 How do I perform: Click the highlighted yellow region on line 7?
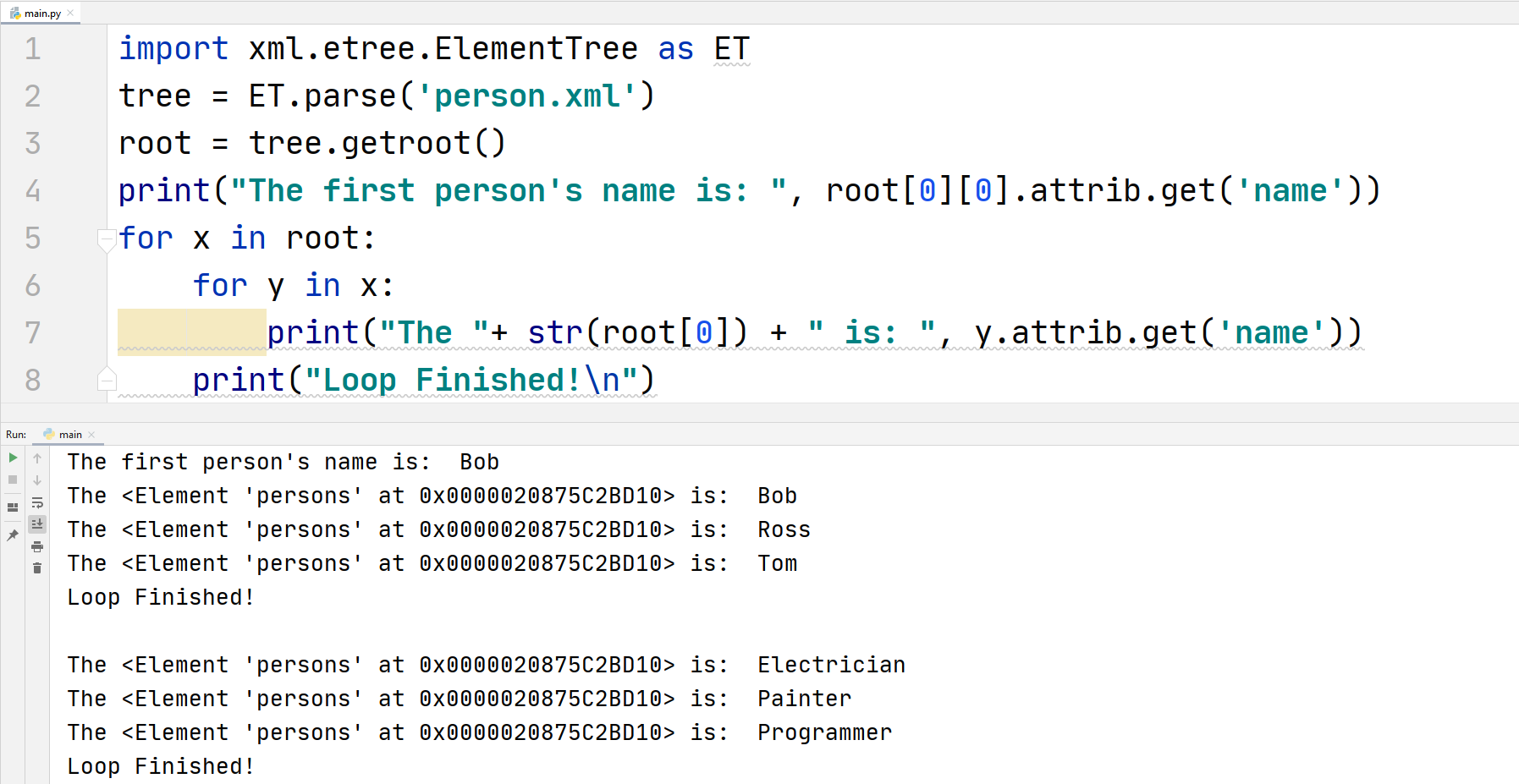pyautogui.click(x=190, y=332)
